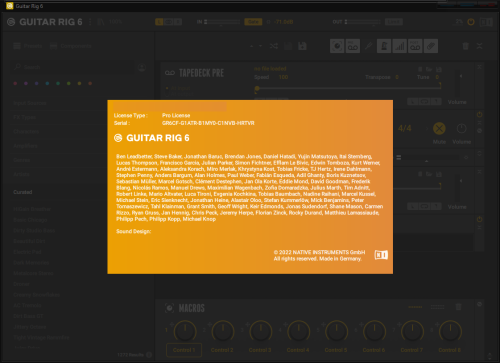Toggle the header power bypass button

pos(471,22)
